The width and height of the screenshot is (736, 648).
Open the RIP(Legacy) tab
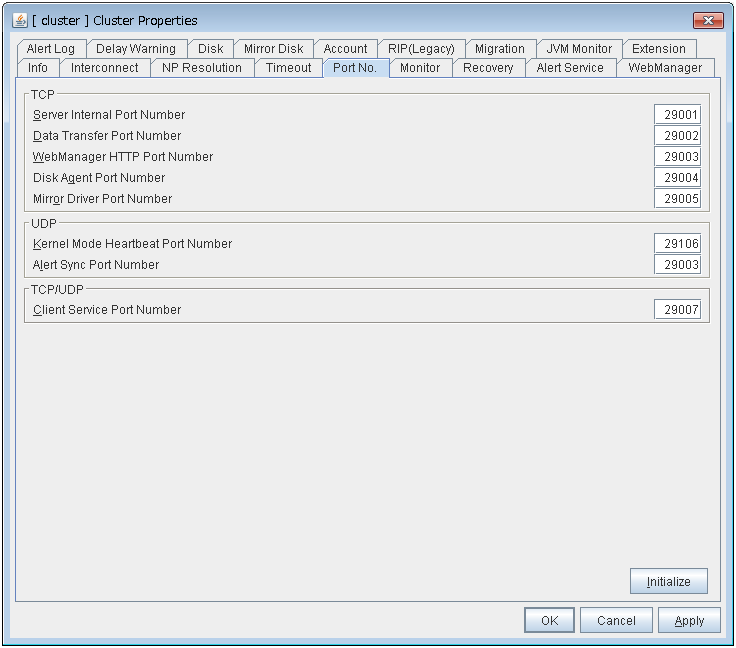422,49
